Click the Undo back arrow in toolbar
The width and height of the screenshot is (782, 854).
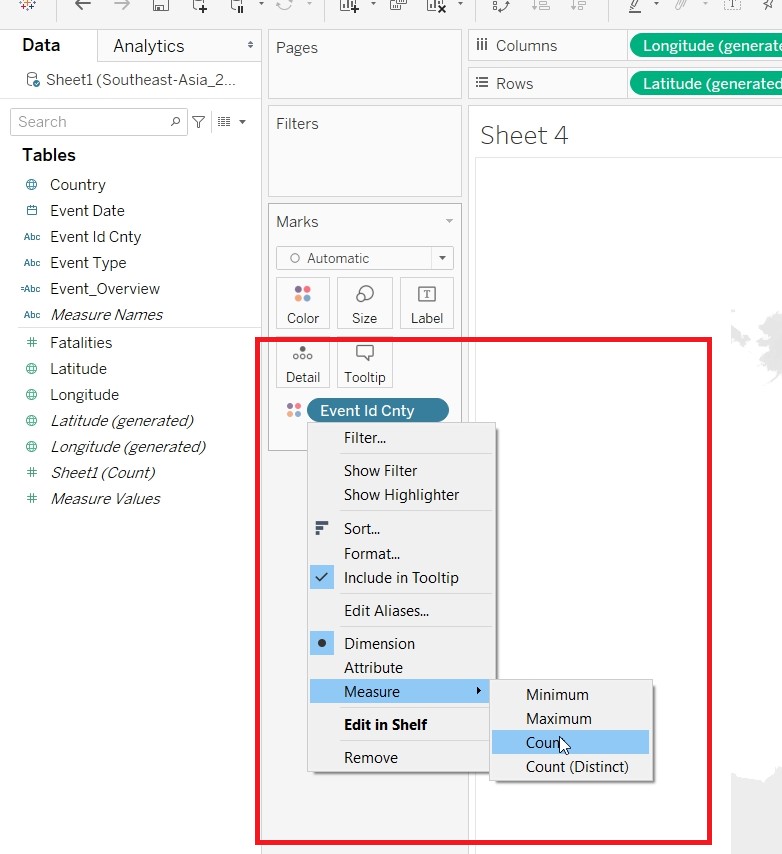[83, 5]
